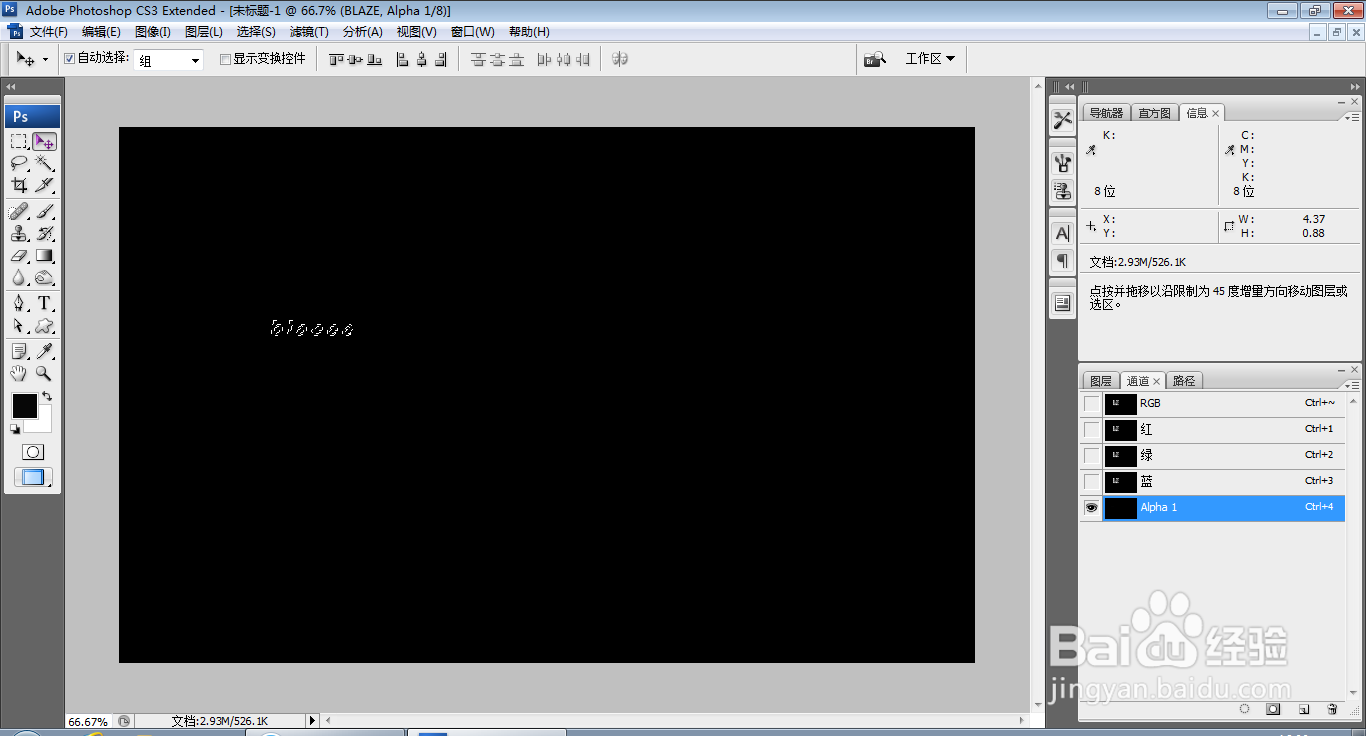Select the Dodge tool
This screenshot has height=736, width=1366.
tap(44, 277)
